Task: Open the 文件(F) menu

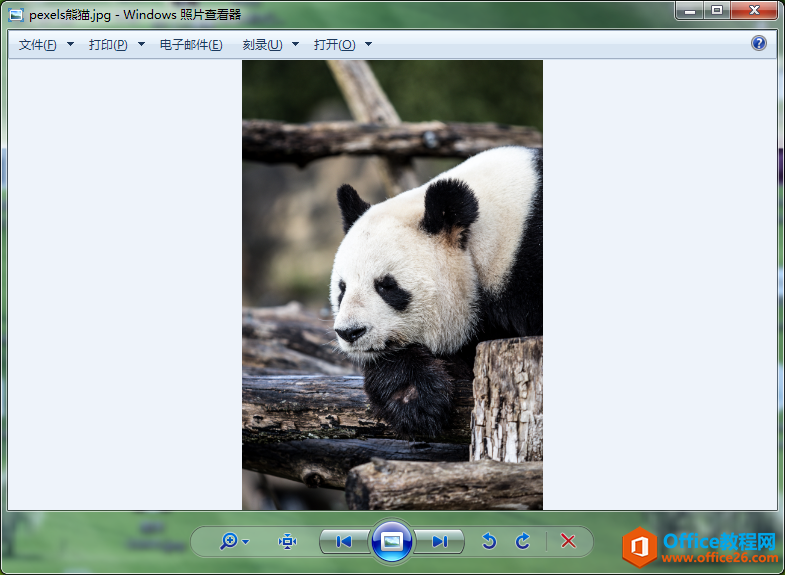Action: 38,45
